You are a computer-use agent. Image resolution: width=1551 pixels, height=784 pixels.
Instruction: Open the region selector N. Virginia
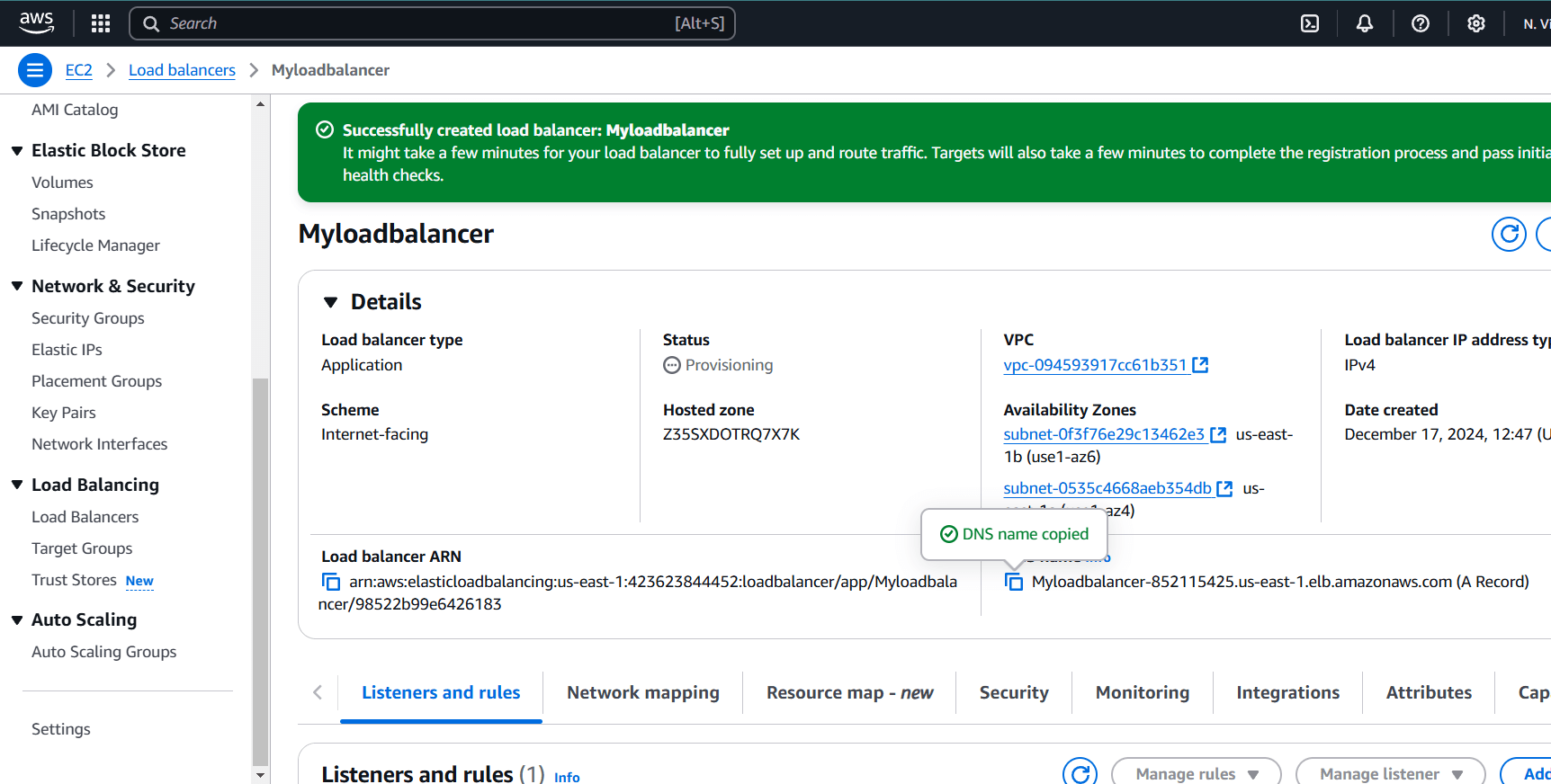[x=1536, y=23]
